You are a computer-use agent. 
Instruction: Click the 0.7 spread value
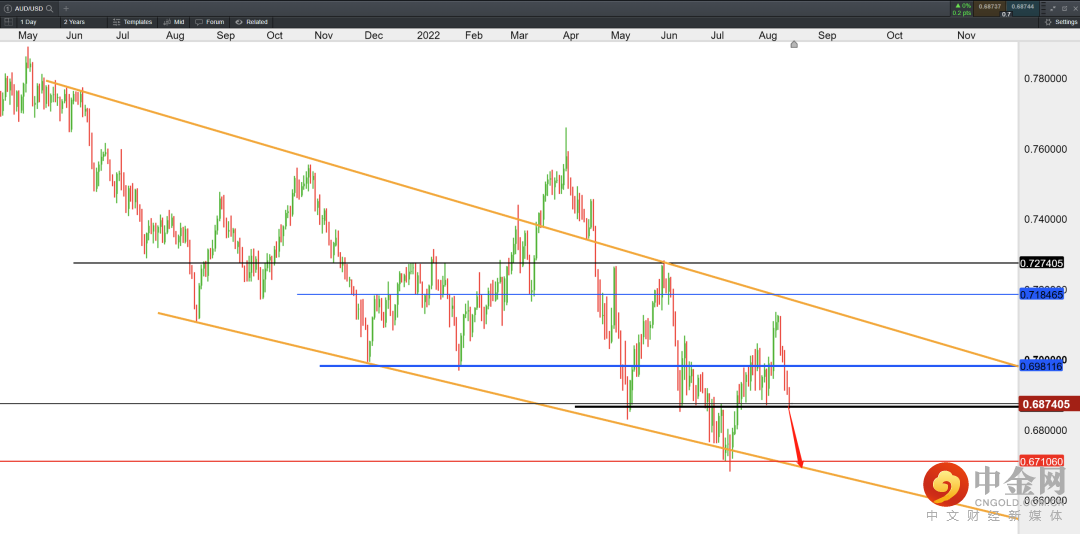(x=1006, y=14)
